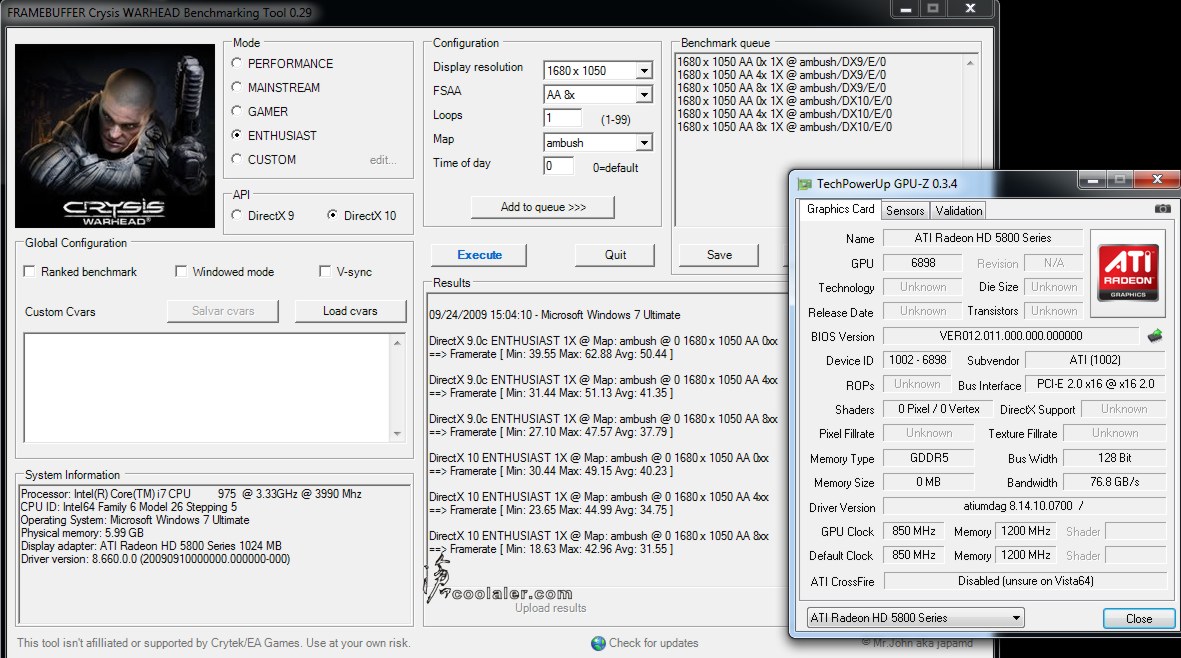Click the Quit button
The width and height of the screenshot is (1181, 658).
[615, 255]
